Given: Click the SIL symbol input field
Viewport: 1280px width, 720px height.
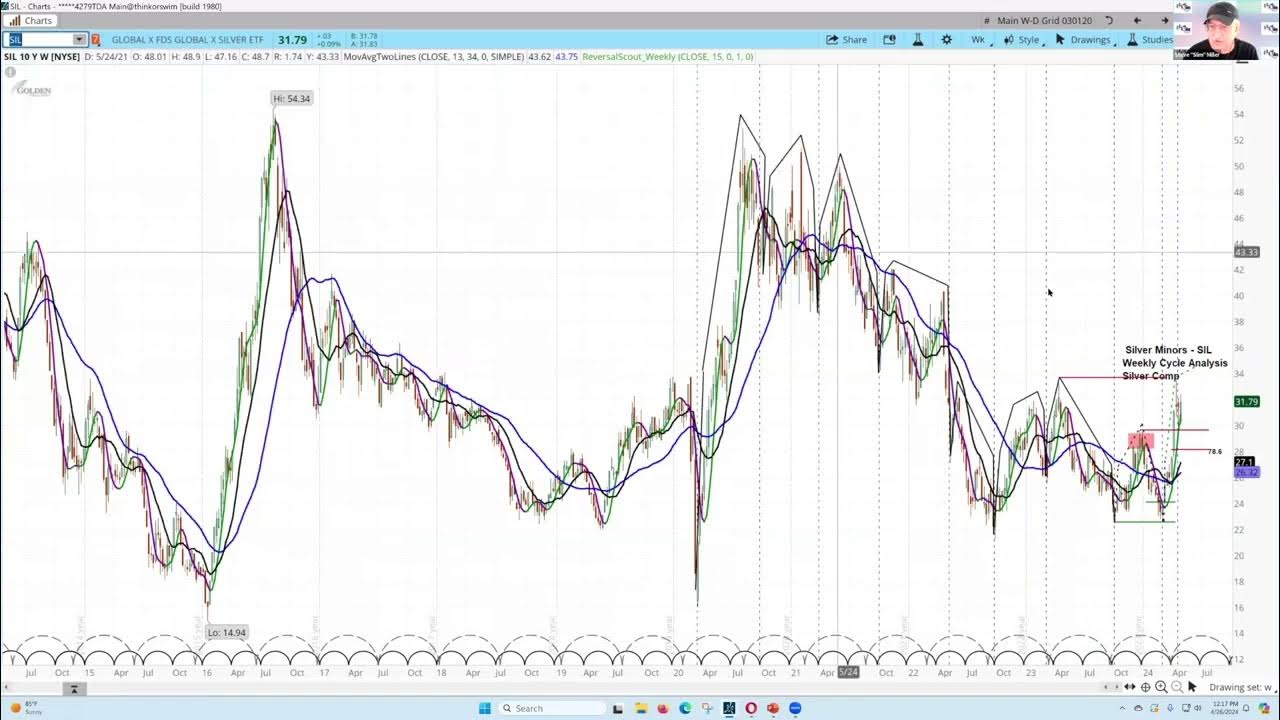Looking at the screenshot, I should click(37, 40).
